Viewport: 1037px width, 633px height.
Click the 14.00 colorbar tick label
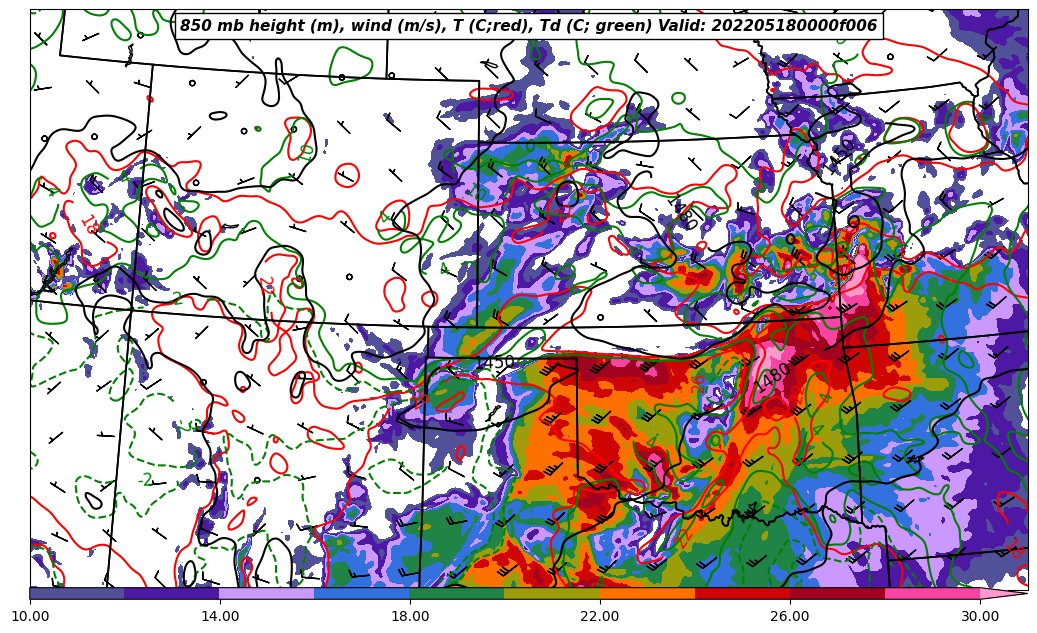(220, 616)
